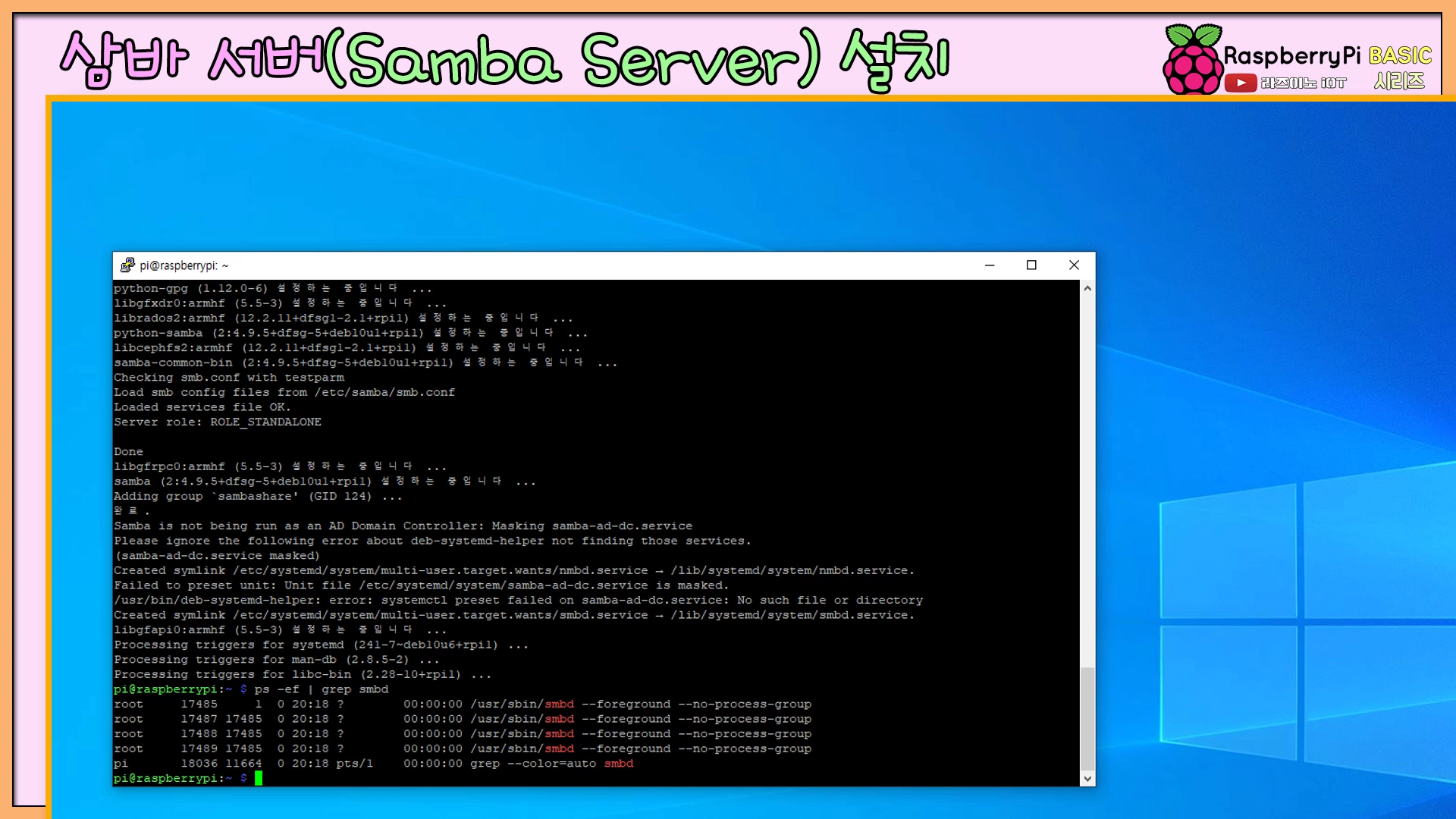Click the 라즈이노 iOT channel name
The image size is (1456, 819).
coord(1303,83)
